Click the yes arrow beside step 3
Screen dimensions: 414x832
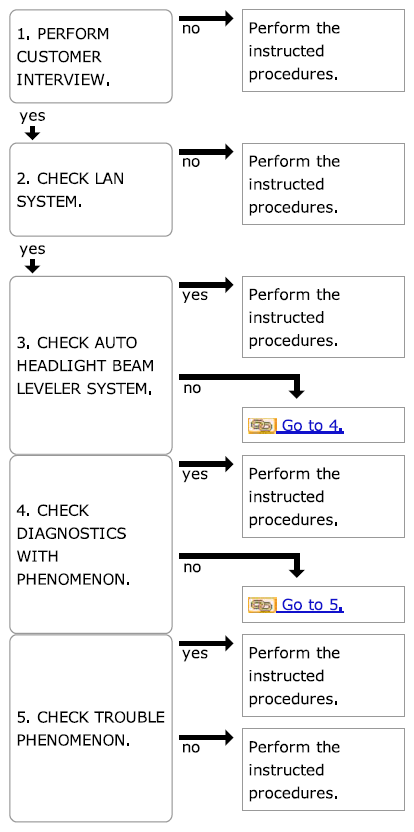coord(206,285)
